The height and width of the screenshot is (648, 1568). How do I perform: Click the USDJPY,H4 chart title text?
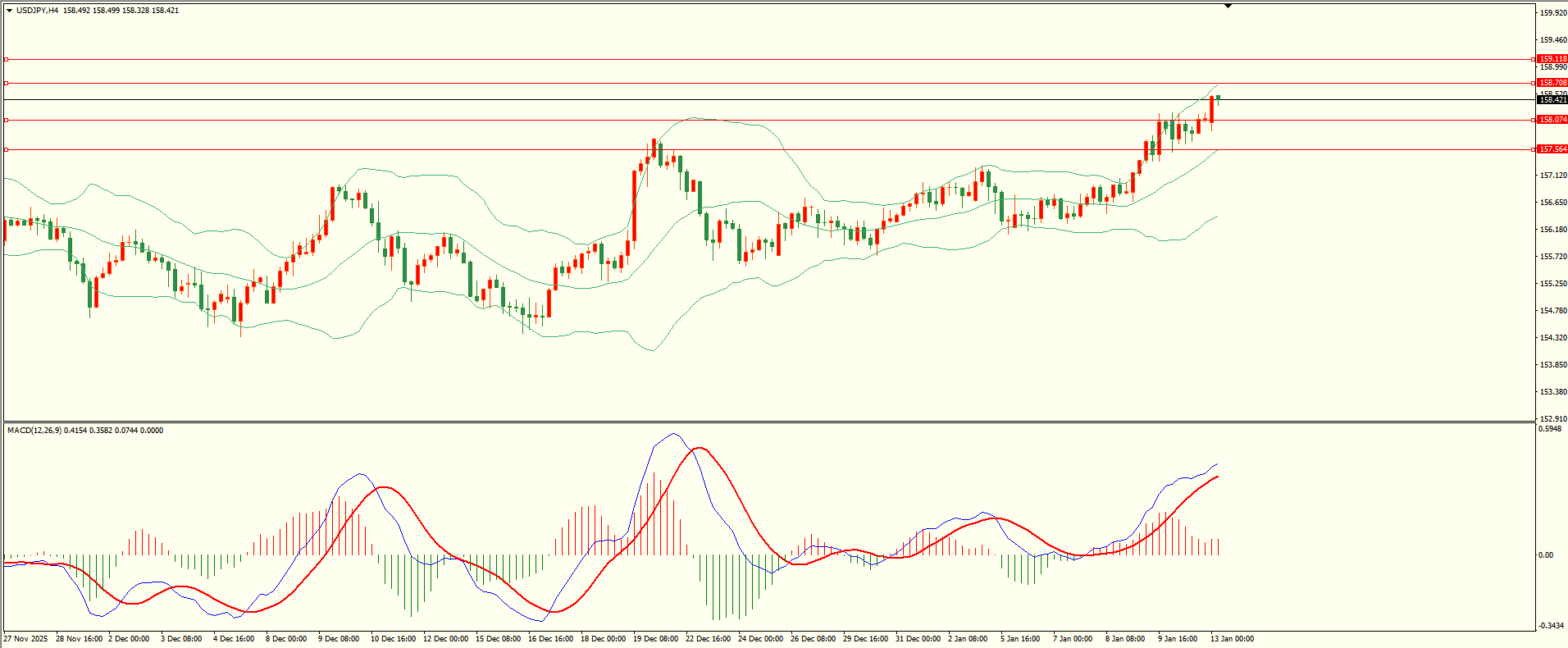37,11
